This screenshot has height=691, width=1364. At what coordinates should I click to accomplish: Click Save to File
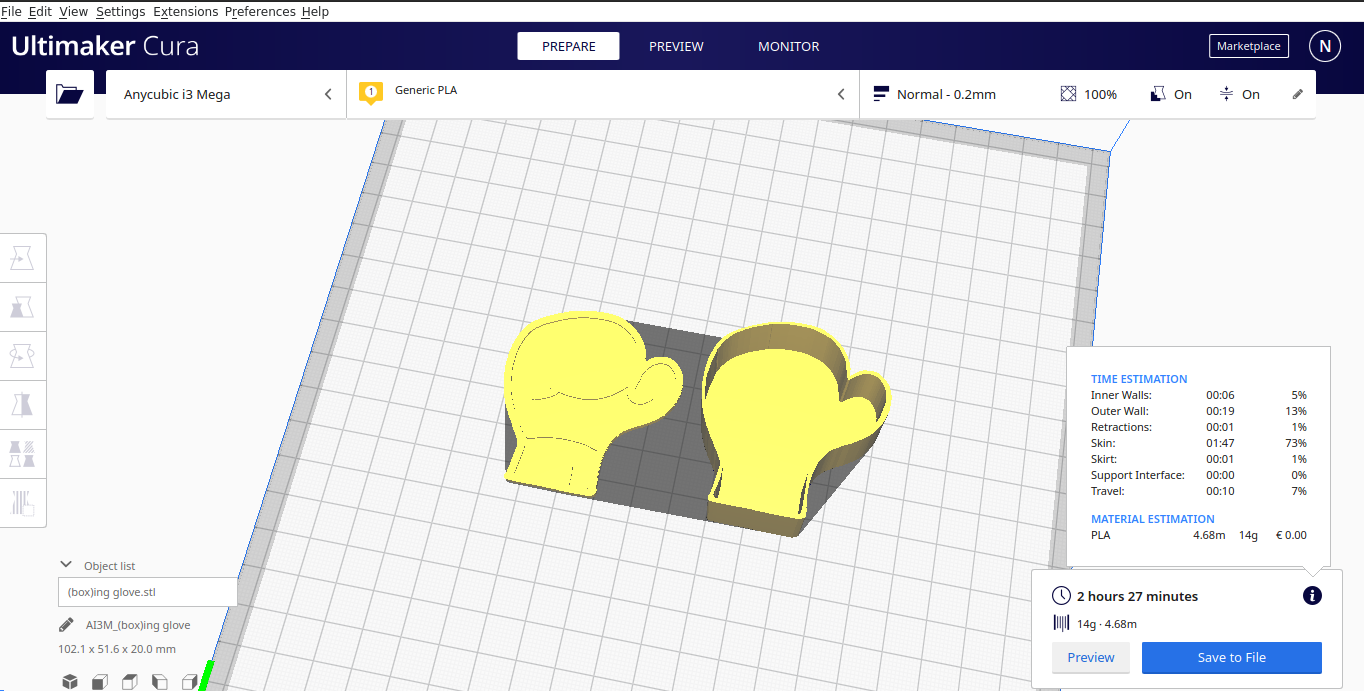pyautogui.click(x=1231, y=657)
